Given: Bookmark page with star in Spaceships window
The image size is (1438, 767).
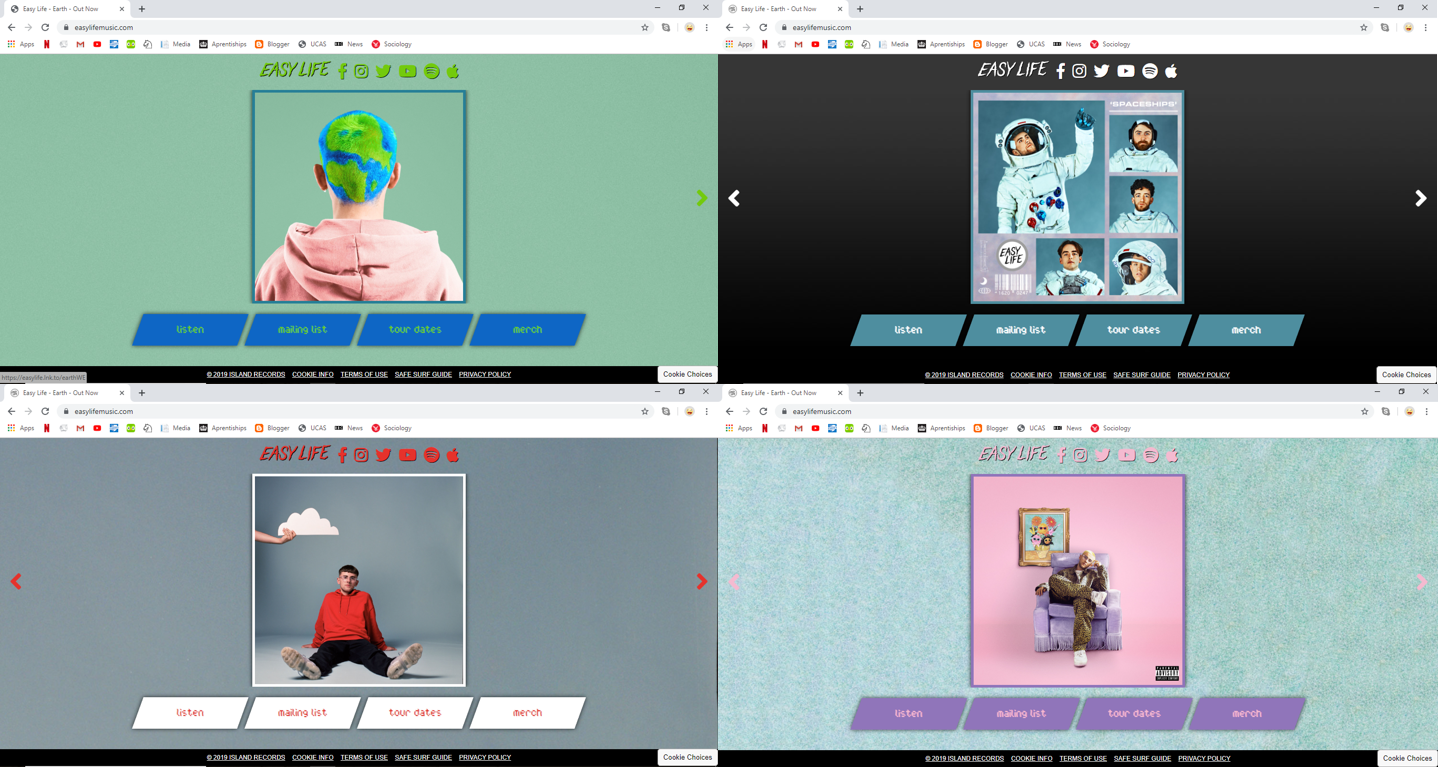Looking at the screenshot, I should pyautogui.click(x=1363, y=27).
